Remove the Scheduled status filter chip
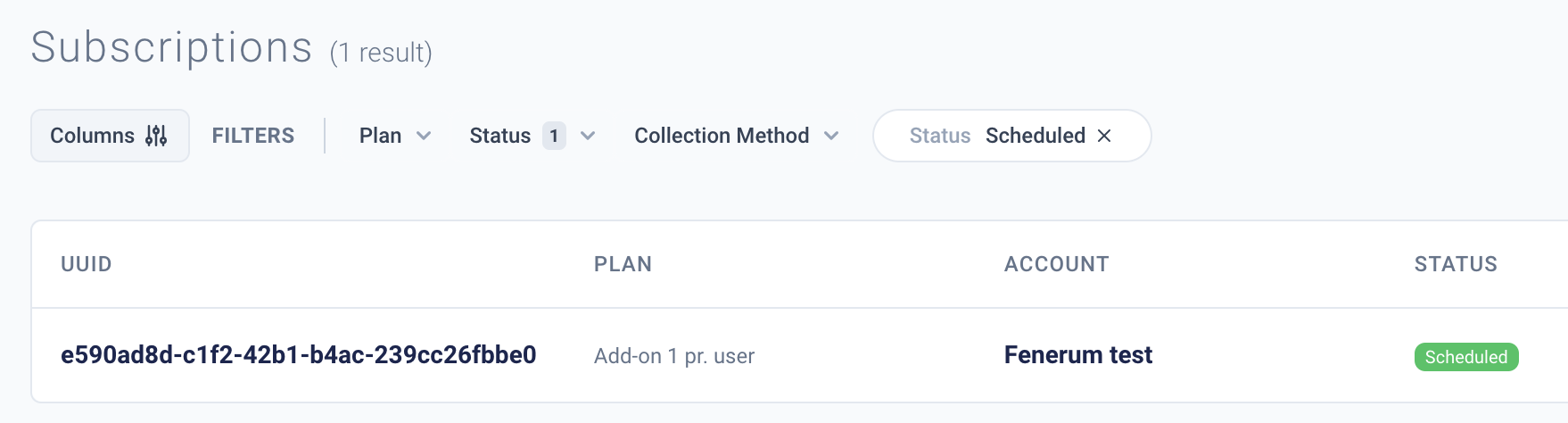This screenshot has height=423, width=1568. coord(1104,136)
